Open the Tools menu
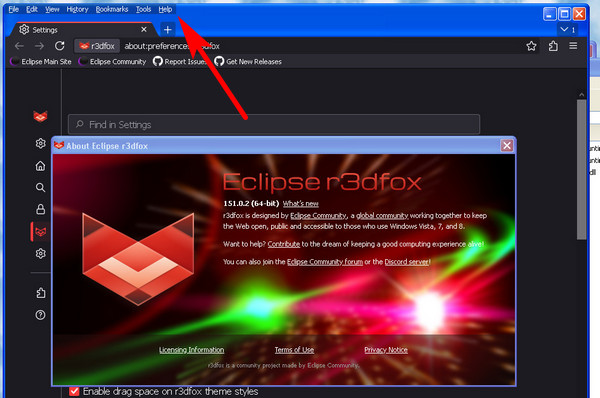The width and height of the screenshot is (600, 398). (x=143, y=9)
